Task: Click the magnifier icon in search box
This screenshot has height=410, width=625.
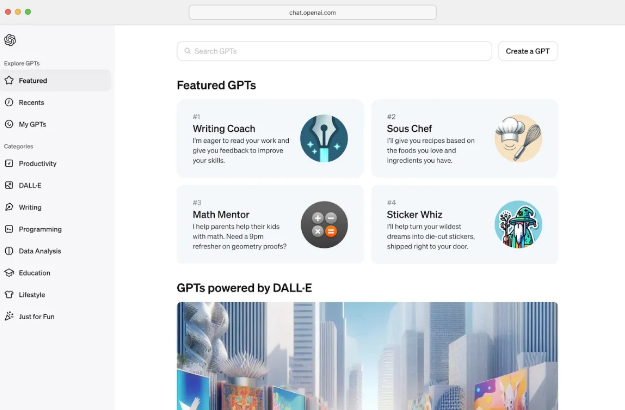Action: [x=187, y=51]
